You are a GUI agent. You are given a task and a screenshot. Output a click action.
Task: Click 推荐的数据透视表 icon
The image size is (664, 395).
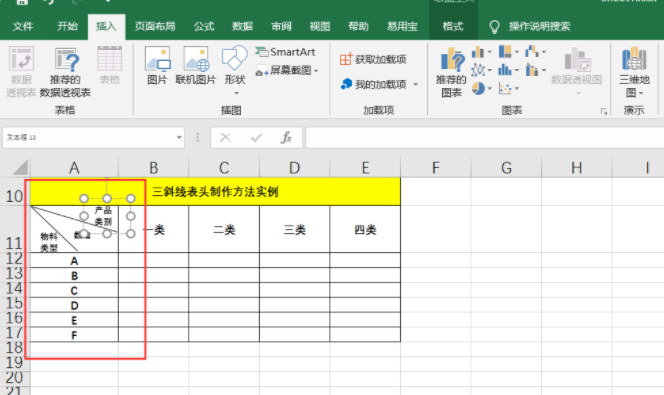coord(65,72)
